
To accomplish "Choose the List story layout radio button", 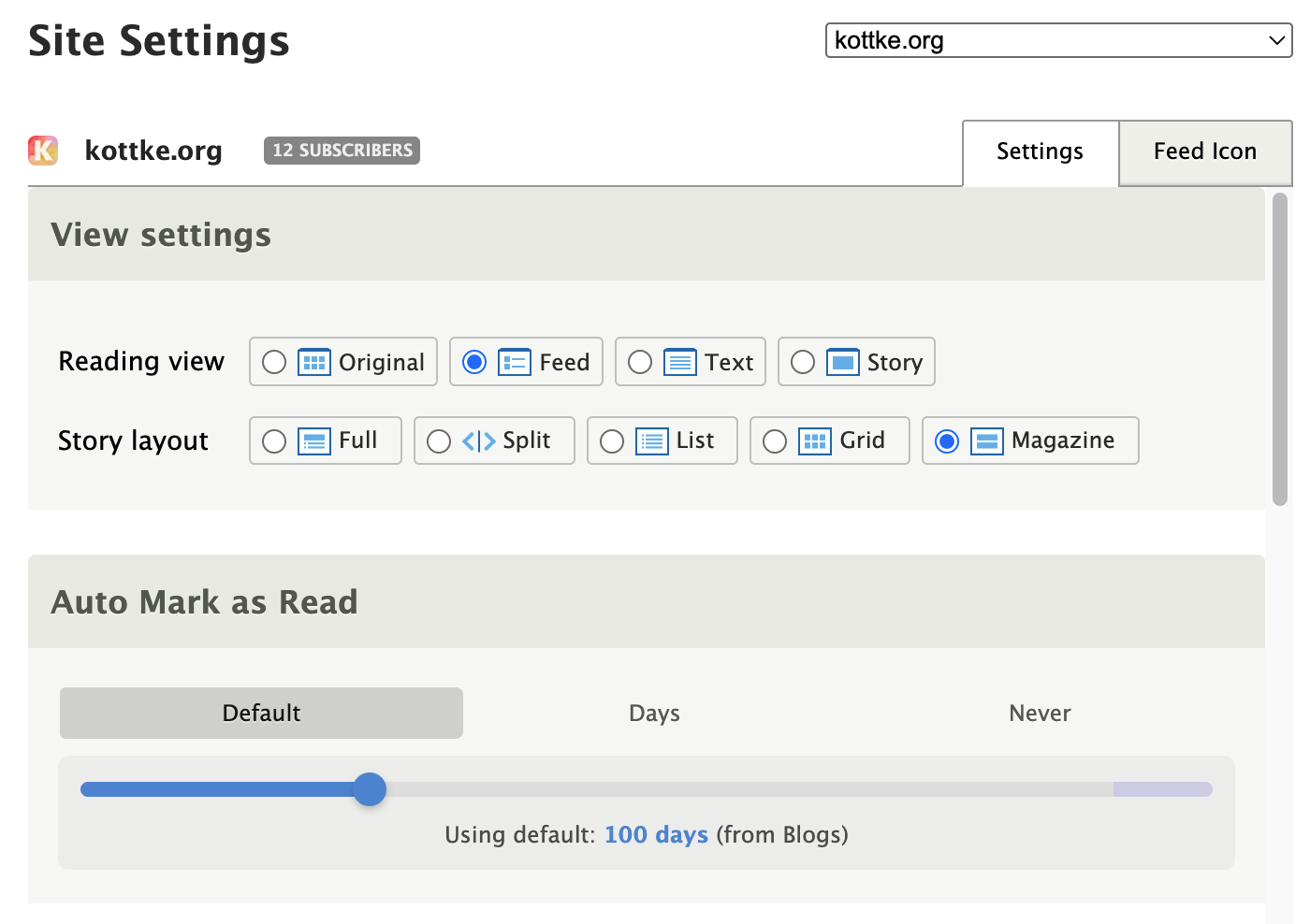I will tap(612, 441).
